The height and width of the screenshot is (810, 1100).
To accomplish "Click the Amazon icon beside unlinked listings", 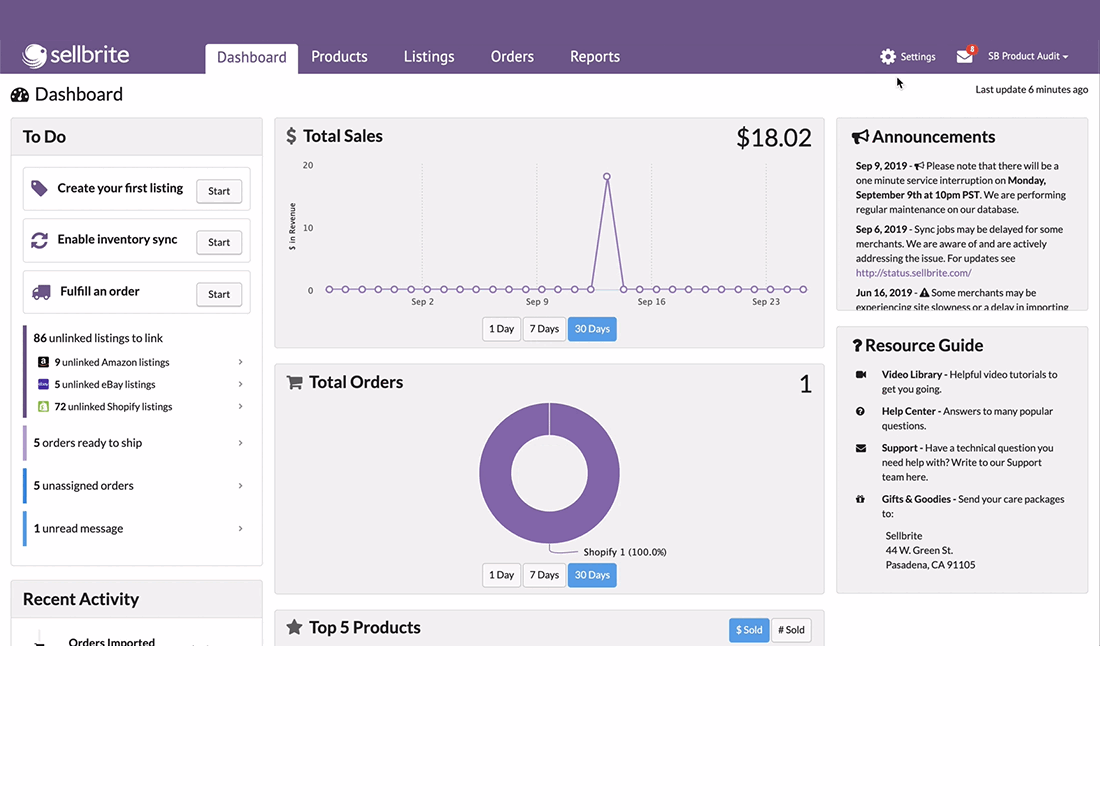I will click(x=43, y=362).
